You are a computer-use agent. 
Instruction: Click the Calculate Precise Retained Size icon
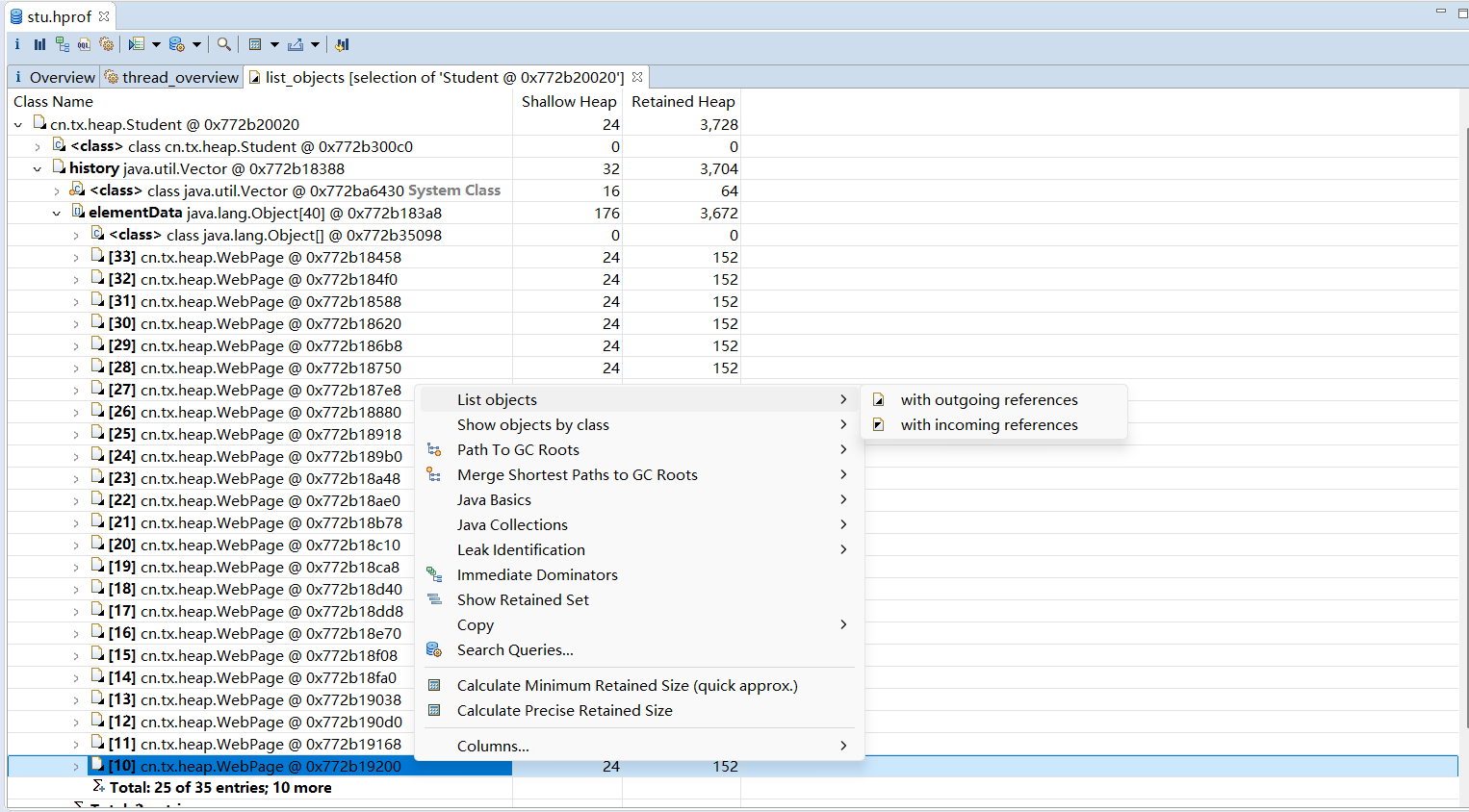click(434, 710)
